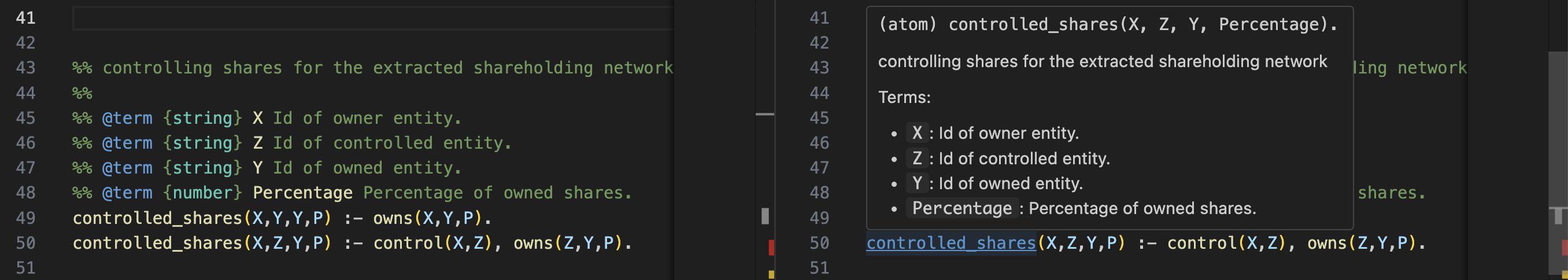Click the underlined controlled_shares link on line 50
Image resolution: width=1568 pixels, height=280 pixels.
[951, 243]
